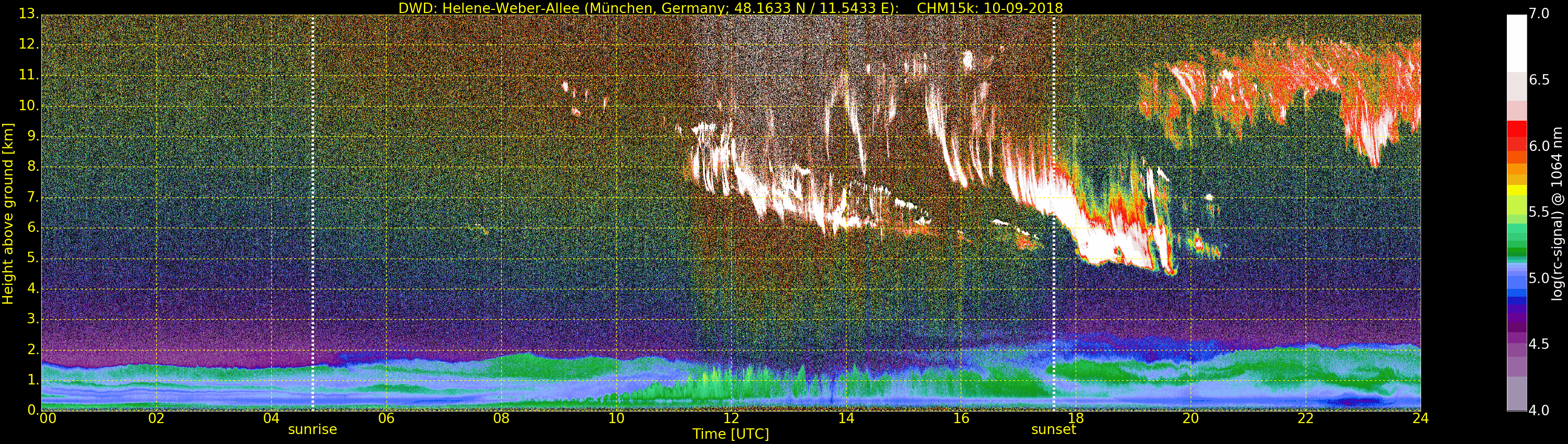The width and height of the screenshot is (1568, 444).
Task: Click the "16" time axis tick label
Action: click(x=961, y=418)
